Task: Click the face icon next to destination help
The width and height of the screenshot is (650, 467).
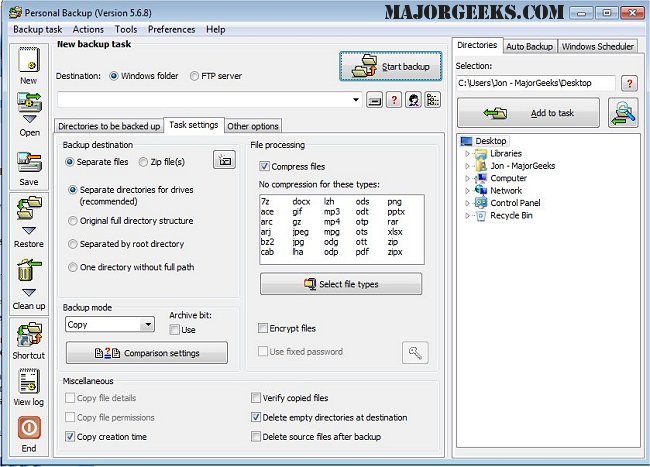Action: tap(413, 100)
